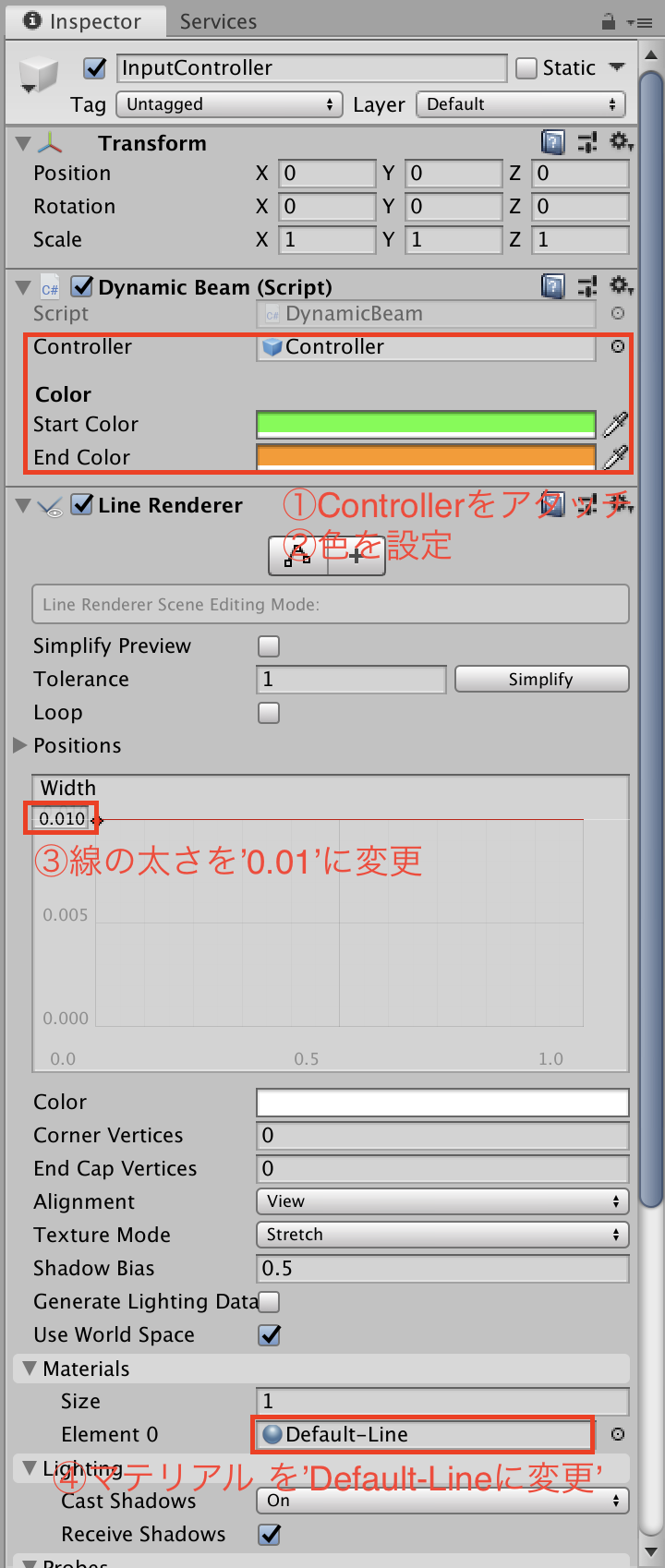The width and height of the screenshot is (665, 1568).
Task: Click the Width value field showing 0.010
Action: pyautogui.click(x=62, y=818)
